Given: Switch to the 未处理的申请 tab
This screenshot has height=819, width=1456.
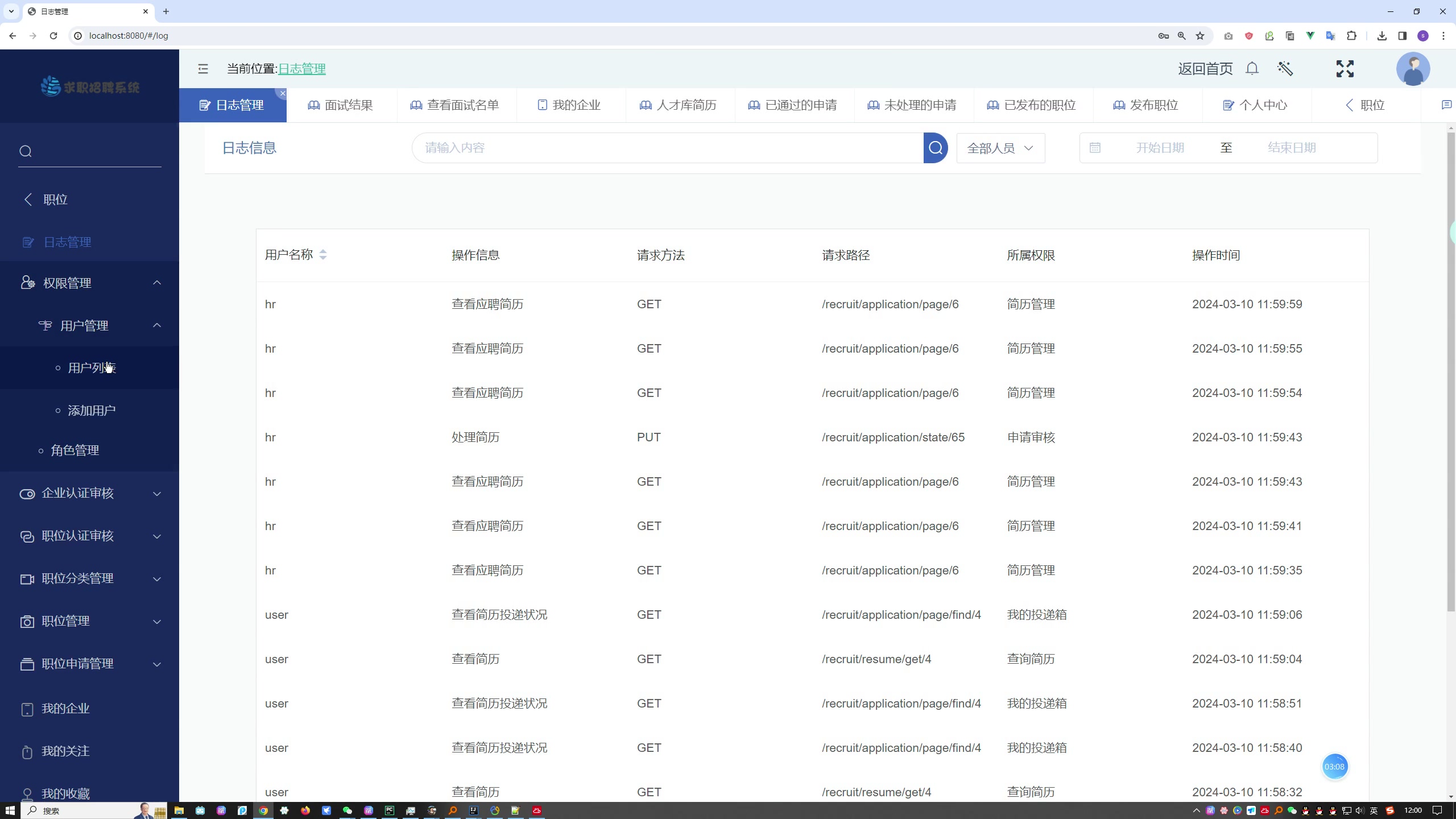Looking at the screenshot, I should pos(913,105).
